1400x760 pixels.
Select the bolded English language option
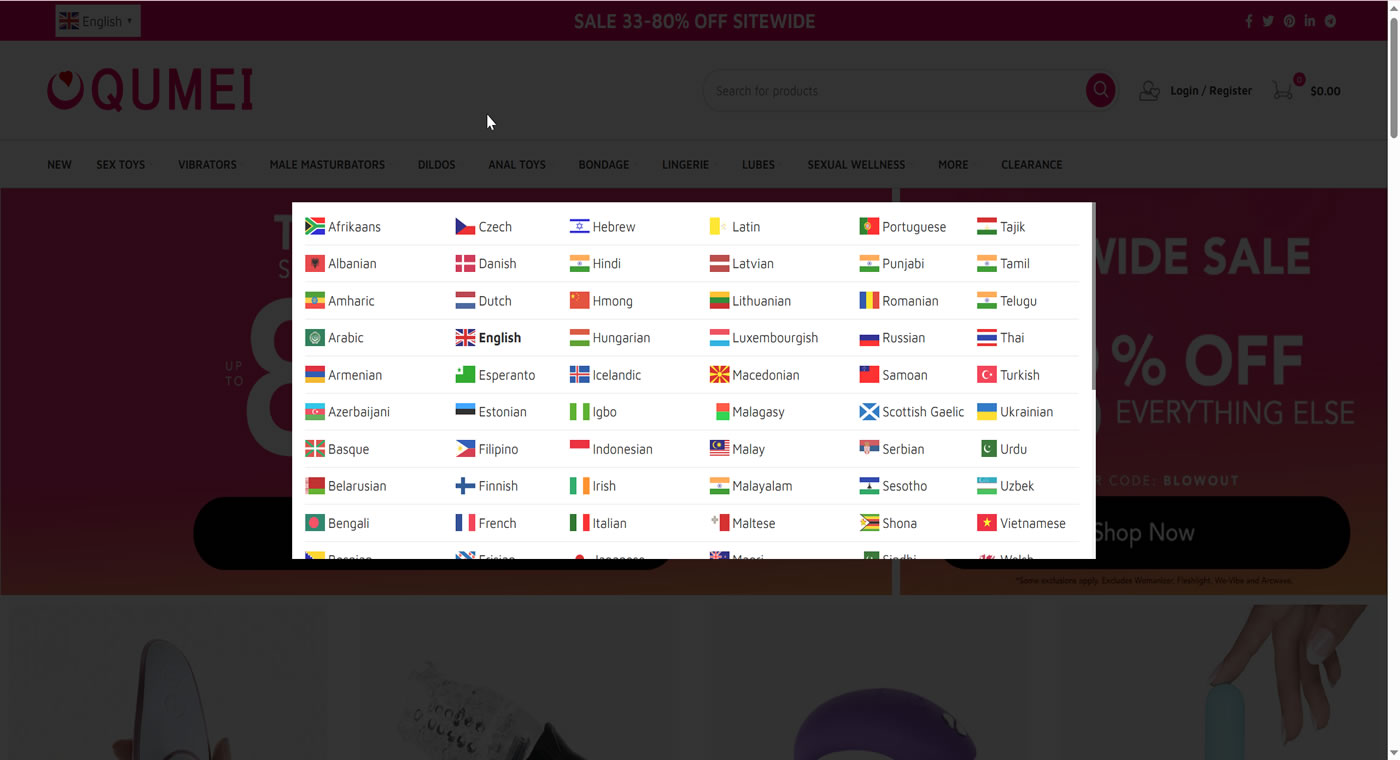488,338
